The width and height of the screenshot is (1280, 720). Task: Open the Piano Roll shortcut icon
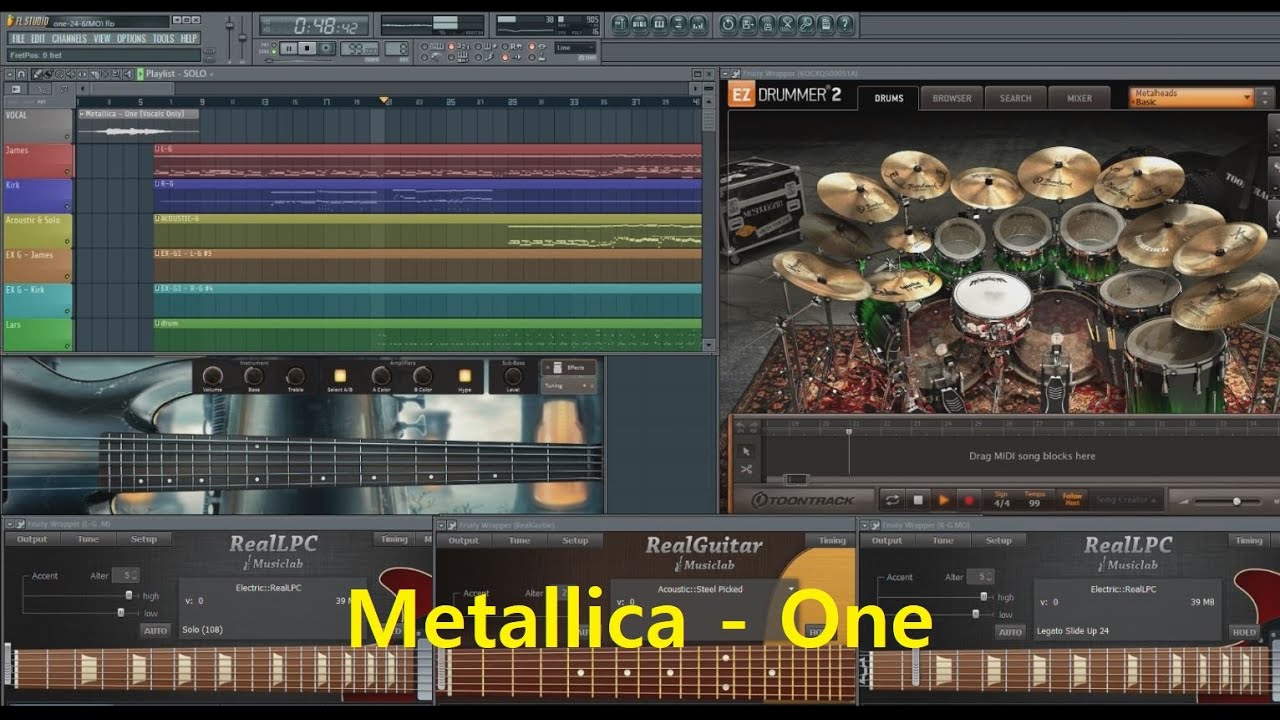[660, 23]
